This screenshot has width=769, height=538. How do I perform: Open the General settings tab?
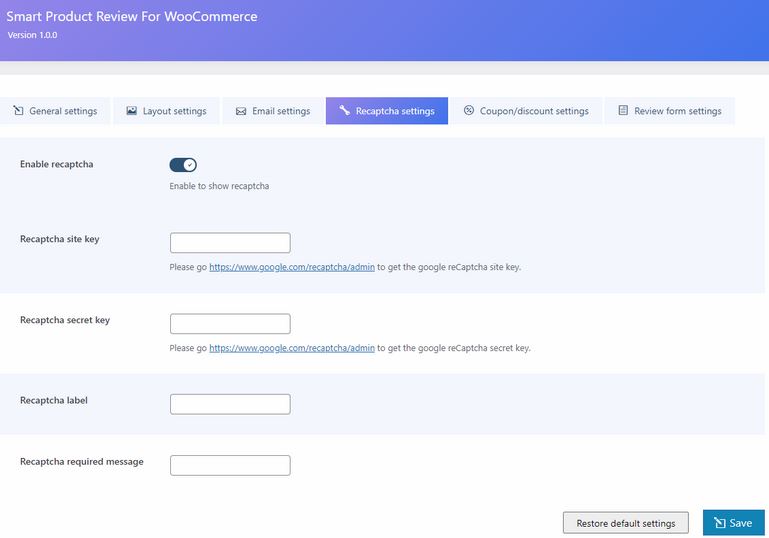(55, 111)
